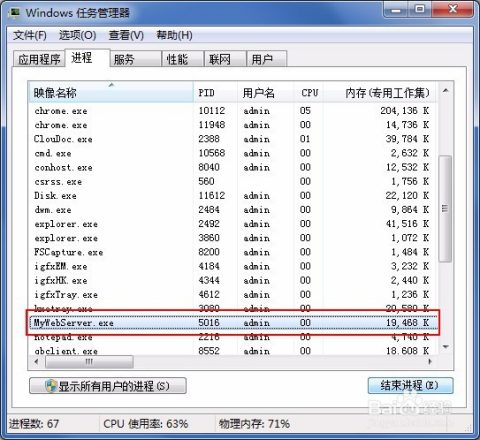This screenshot has width=480, height=440.
Task: Click the horizontal scrollbar thumb
Action: coord(89,362)
